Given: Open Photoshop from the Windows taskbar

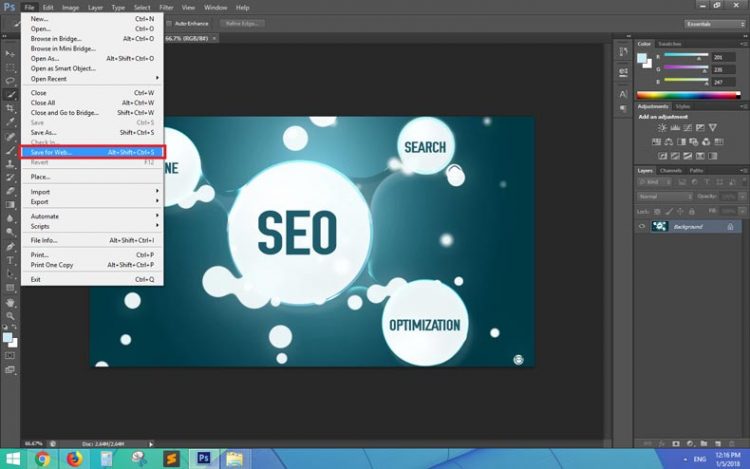Looking at the screenshot, I should 203,459.
